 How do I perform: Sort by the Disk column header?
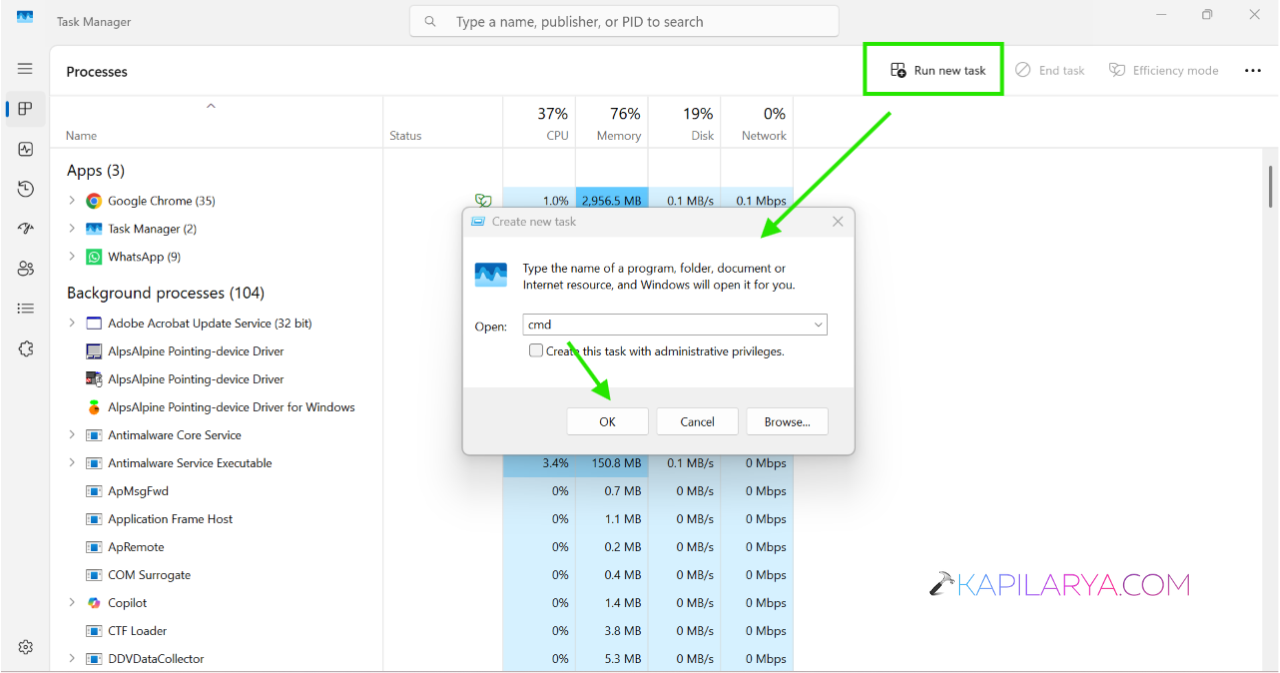point(684,123)
